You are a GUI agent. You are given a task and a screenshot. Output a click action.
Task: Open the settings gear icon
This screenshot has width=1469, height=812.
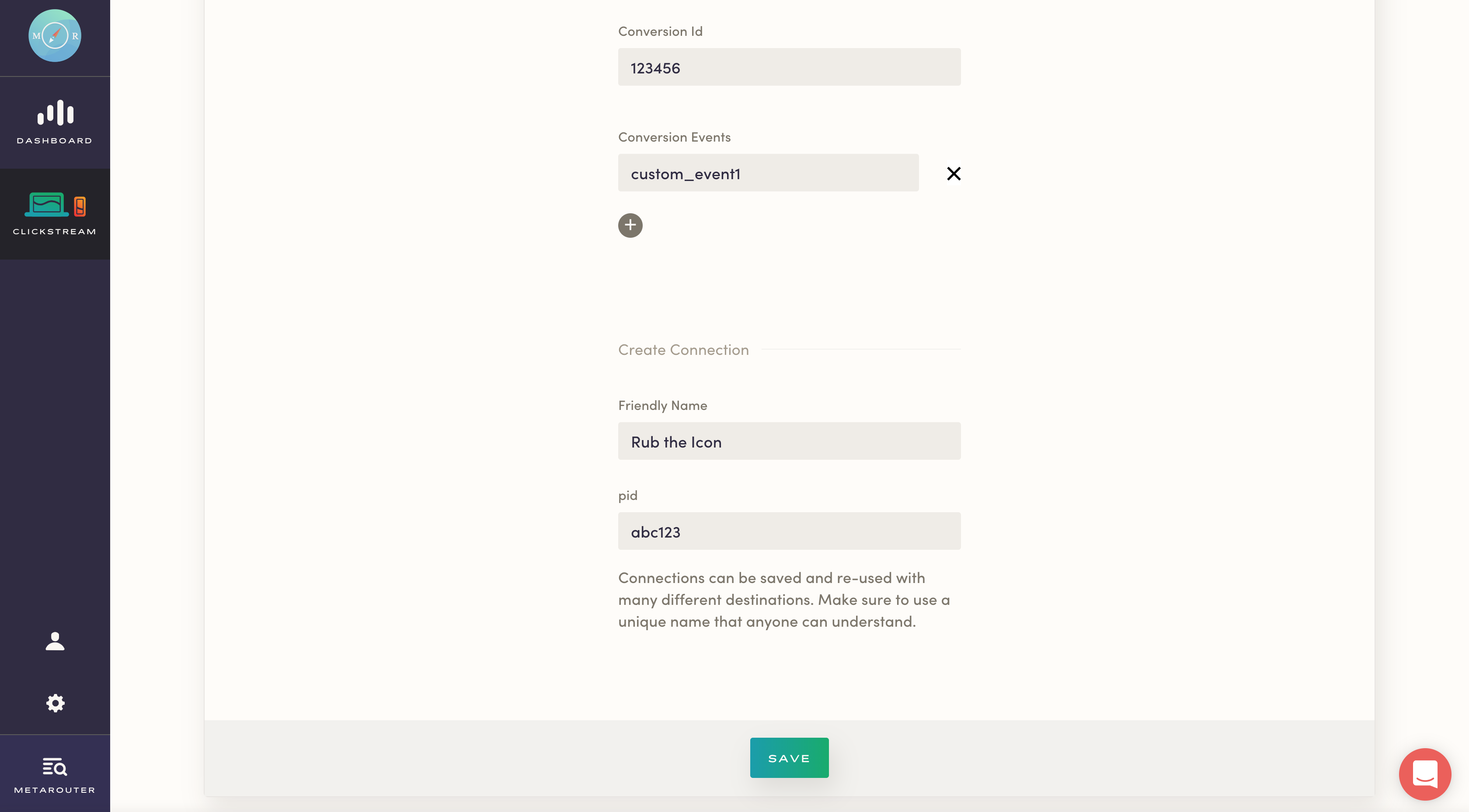(x=55, y=703)
